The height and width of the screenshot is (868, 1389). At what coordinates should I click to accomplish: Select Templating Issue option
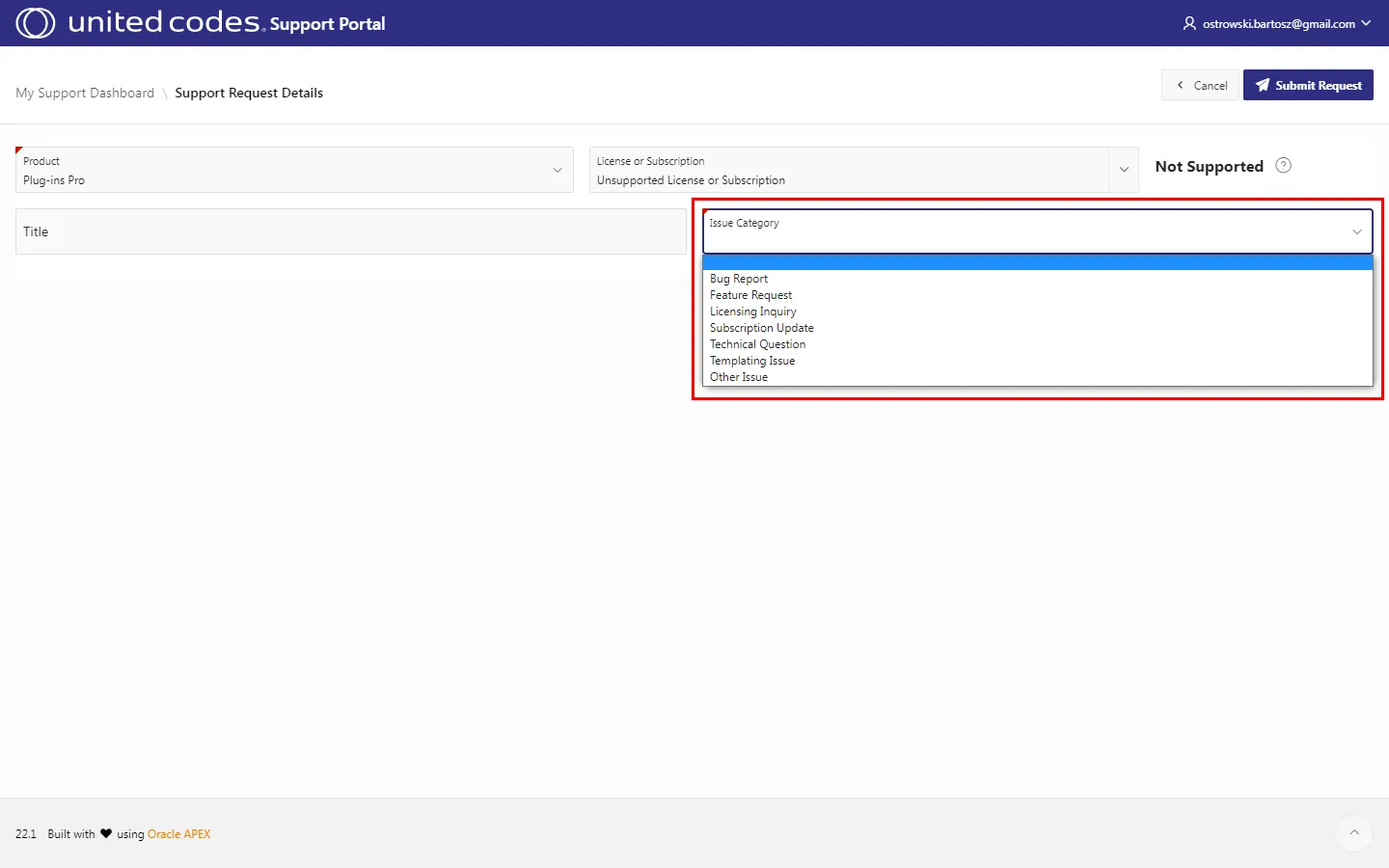tap(752, 361)
